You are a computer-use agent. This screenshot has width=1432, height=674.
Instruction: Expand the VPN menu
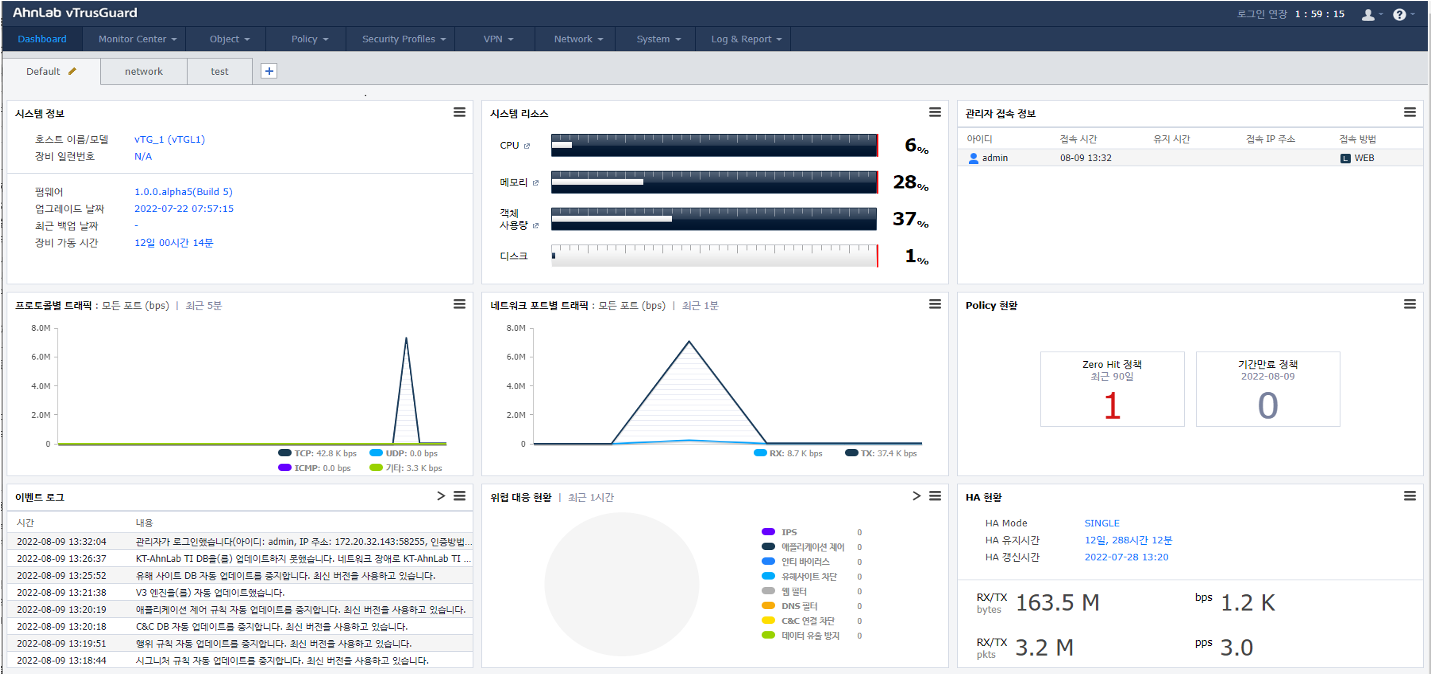(498, 39)
